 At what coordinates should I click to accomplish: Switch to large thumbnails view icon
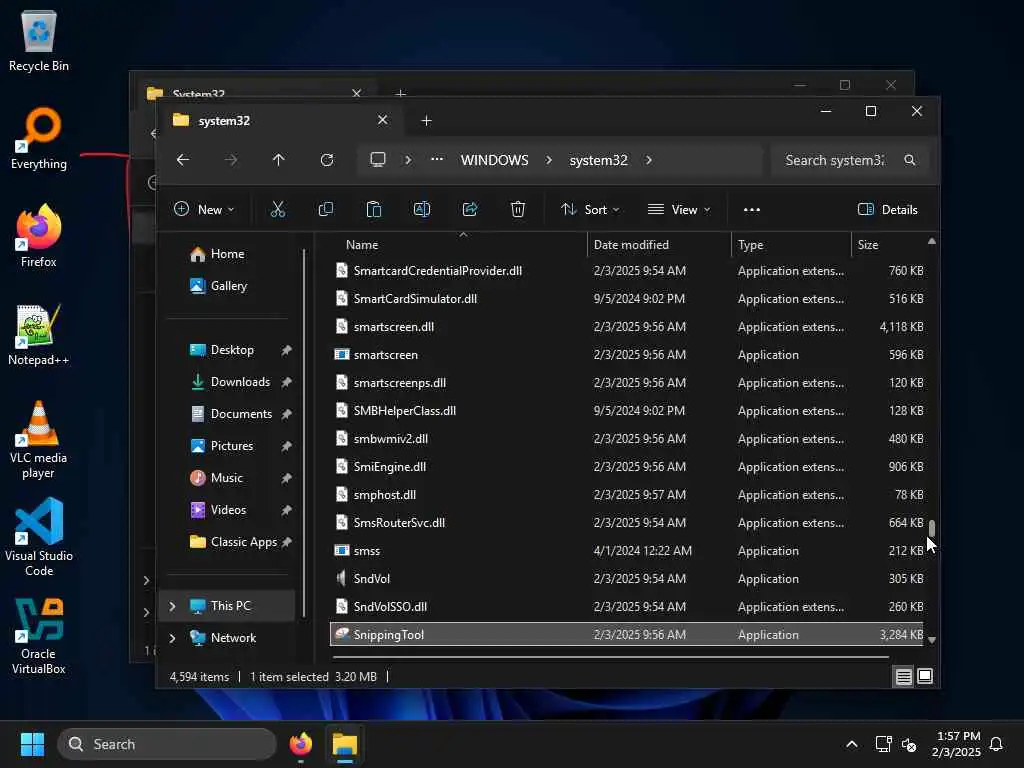tap(925, 677)
